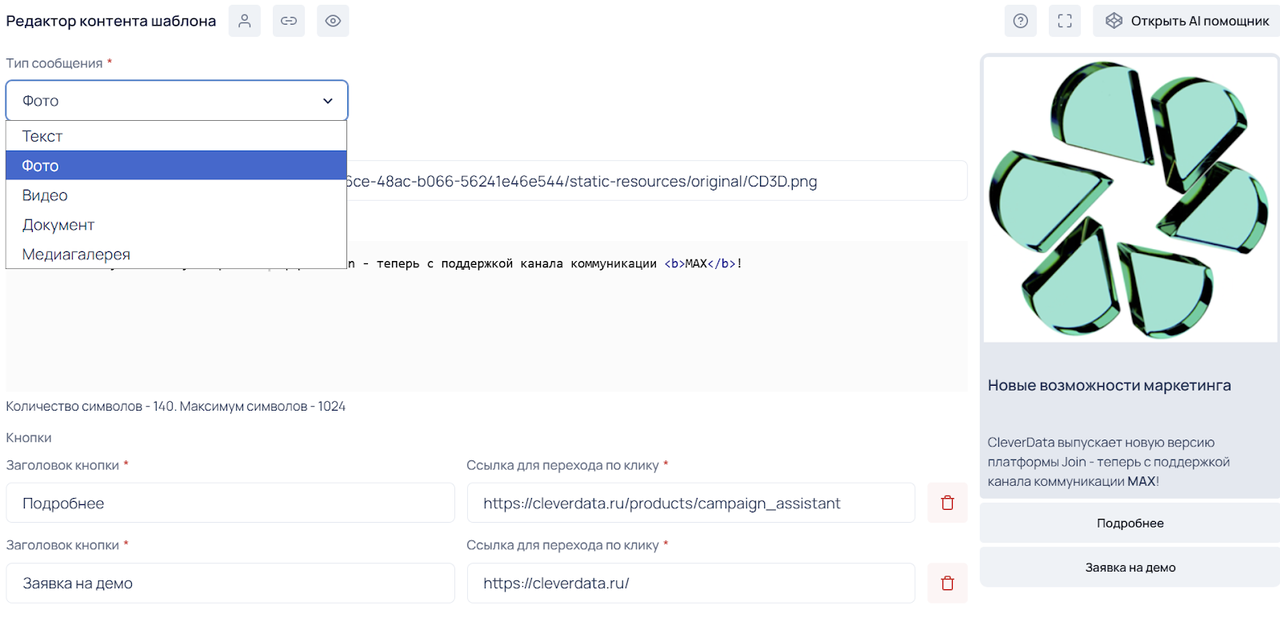Click the Редактор контента шаблона title
This screenshot has width=1280, height=618.
[111, 21]
